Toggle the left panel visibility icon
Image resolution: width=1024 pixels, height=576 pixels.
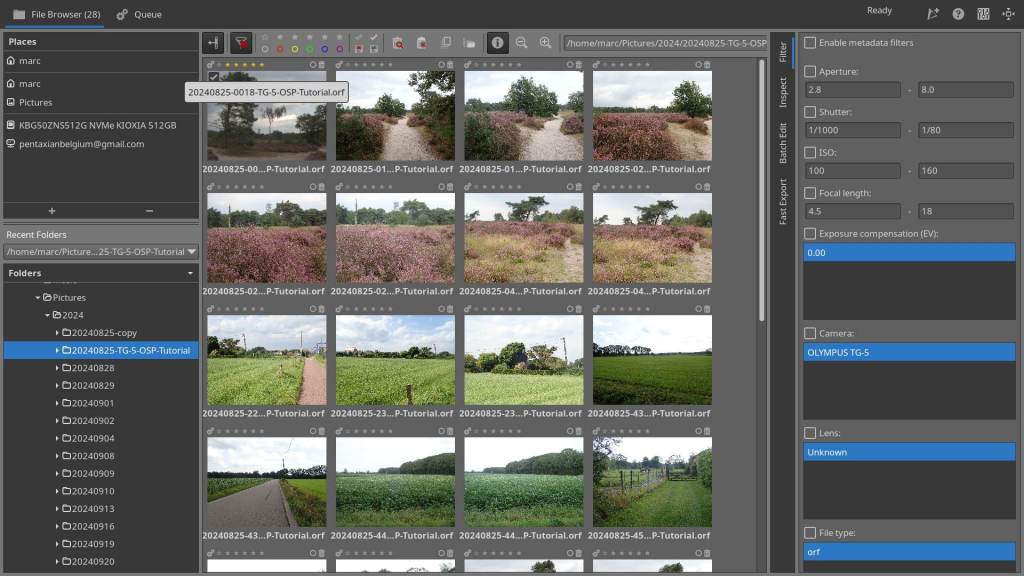[214, 43]
